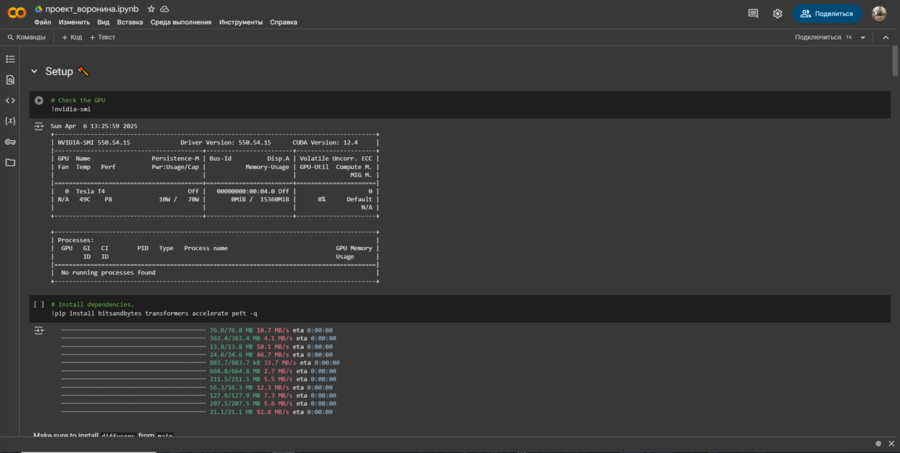The width and height of the screenshot is (900, 453).
Task: Open the find and replace sidebar panel
Action: [x=10, y=79]
